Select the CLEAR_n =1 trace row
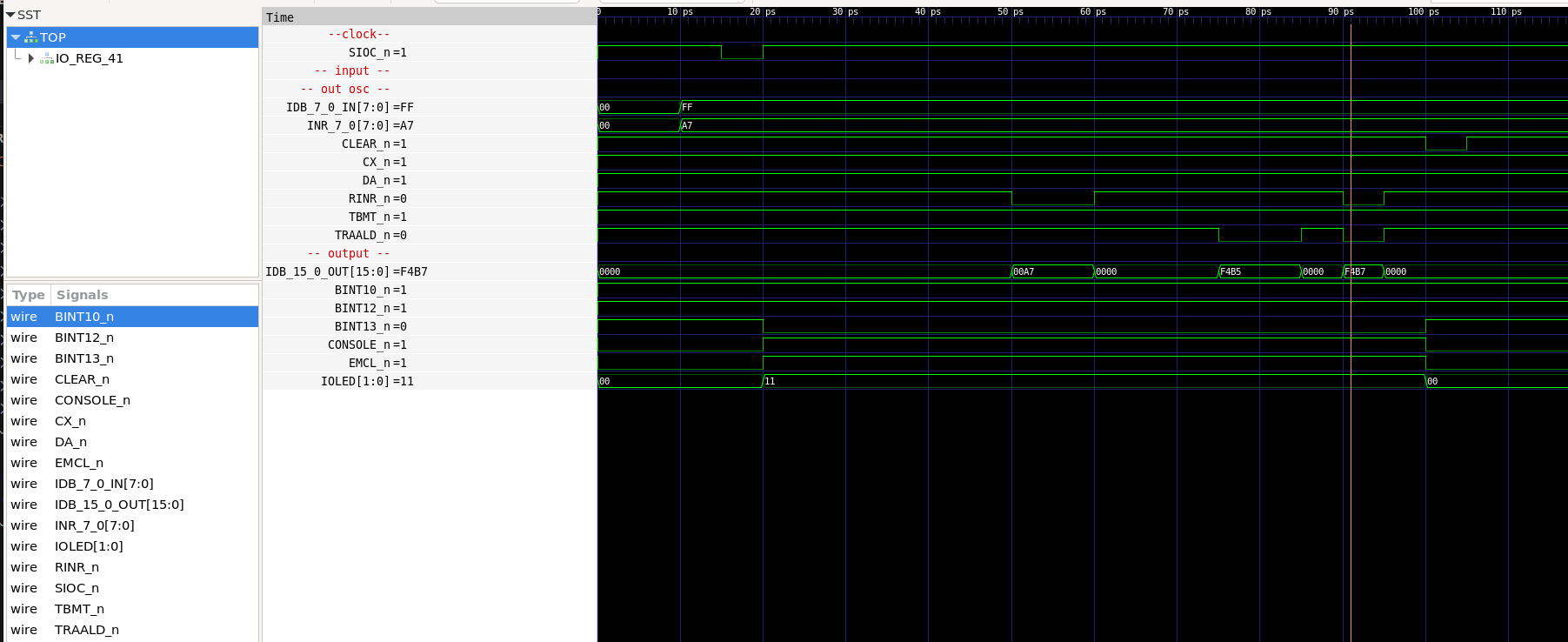This screenshot has height=642, width=1568. click(x=430, y=144)
